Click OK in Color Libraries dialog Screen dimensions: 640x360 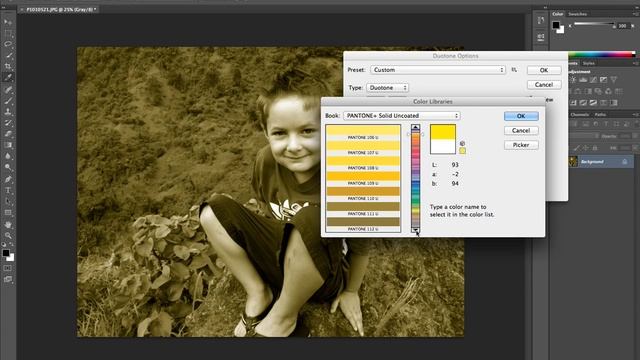[521, 116]
